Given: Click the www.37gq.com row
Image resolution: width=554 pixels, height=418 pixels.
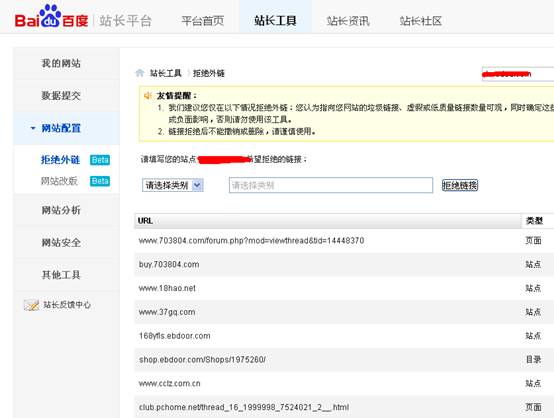Looking at the screenshot, I should [x=344, y=312].
